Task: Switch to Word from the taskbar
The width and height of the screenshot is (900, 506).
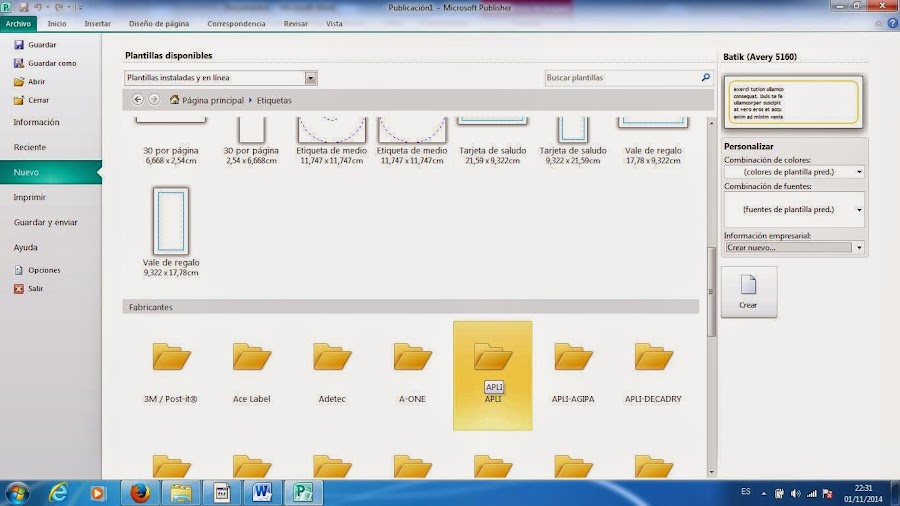Action: click(x=262, y=492)
